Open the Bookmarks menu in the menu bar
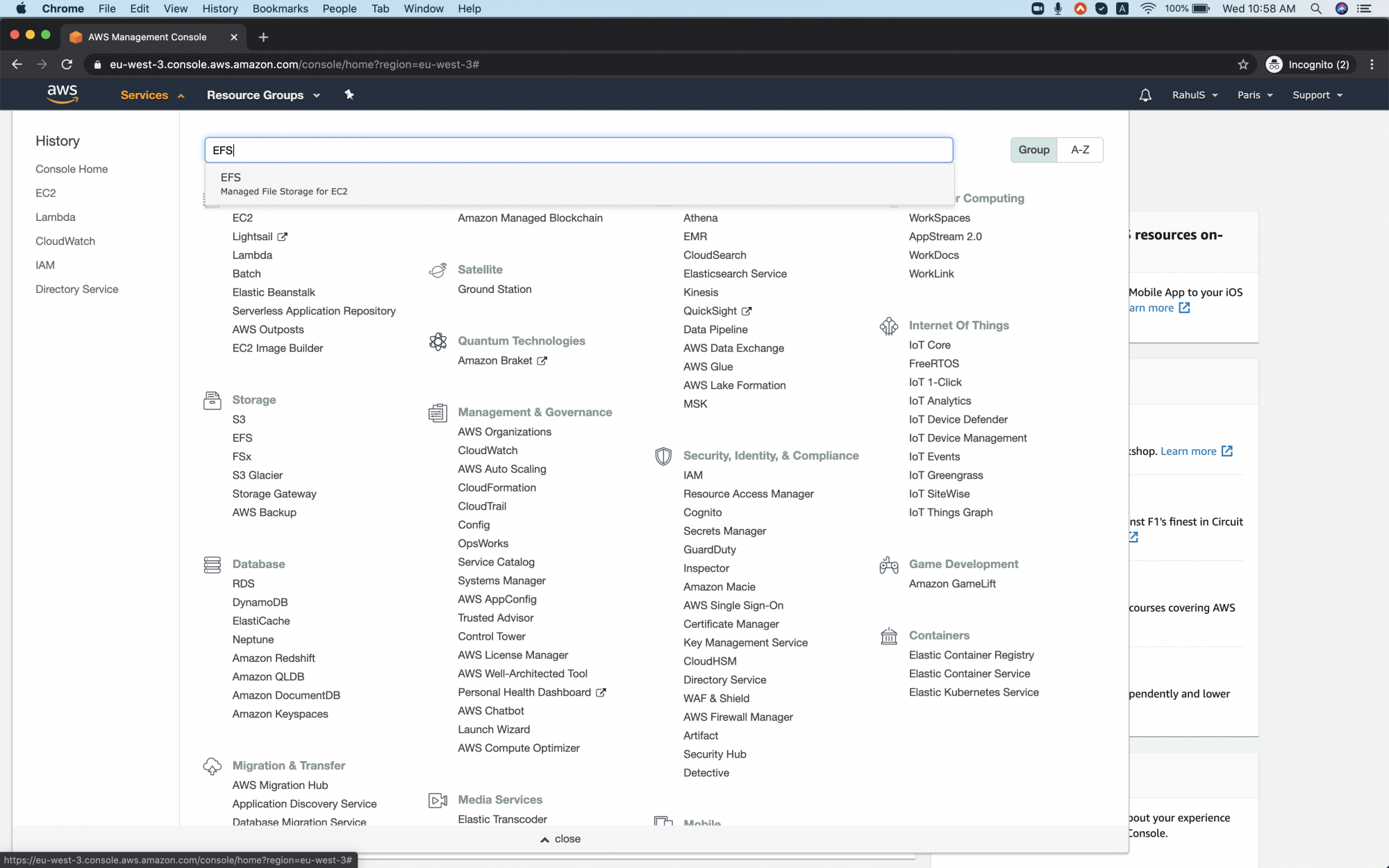Image resolution: width=1389 pixels, height=868 pixels. click(x=279, y=8)
